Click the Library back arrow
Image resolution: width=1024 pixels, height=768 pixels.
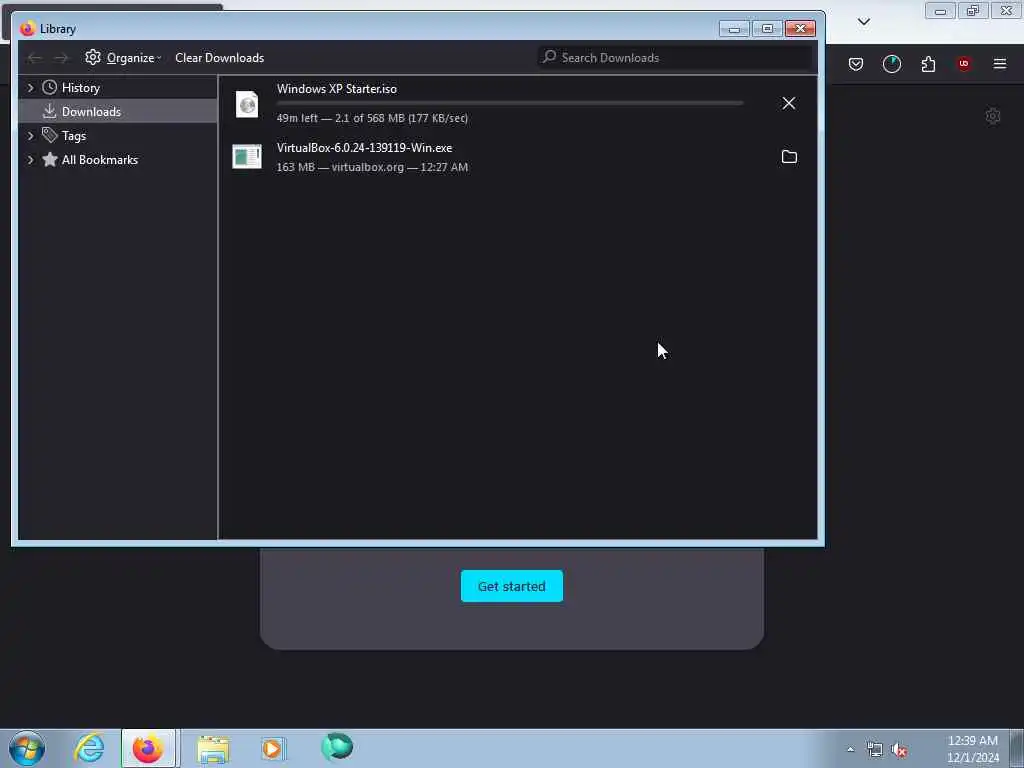[35, 58]
